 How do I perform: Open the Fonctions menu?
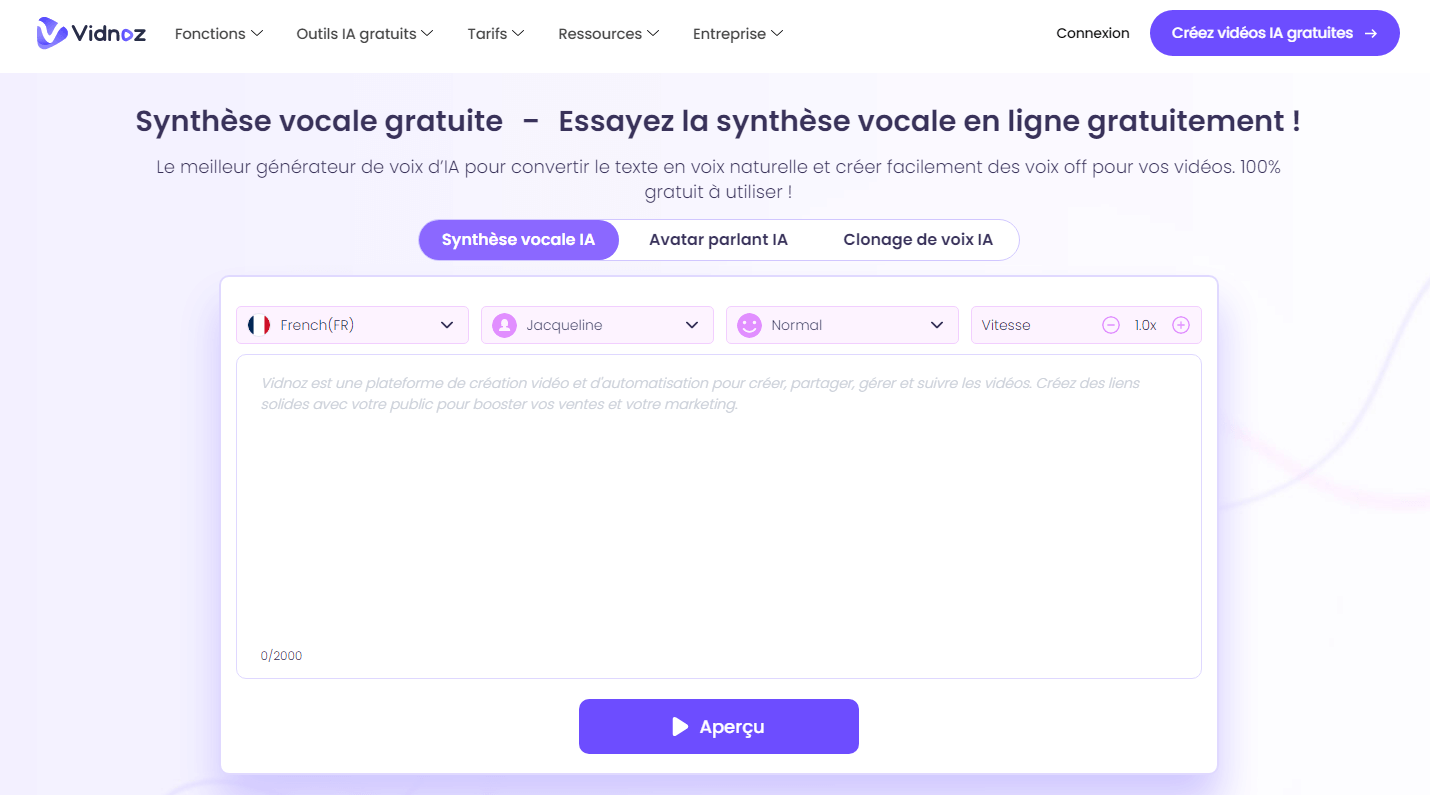click(219, 34)
